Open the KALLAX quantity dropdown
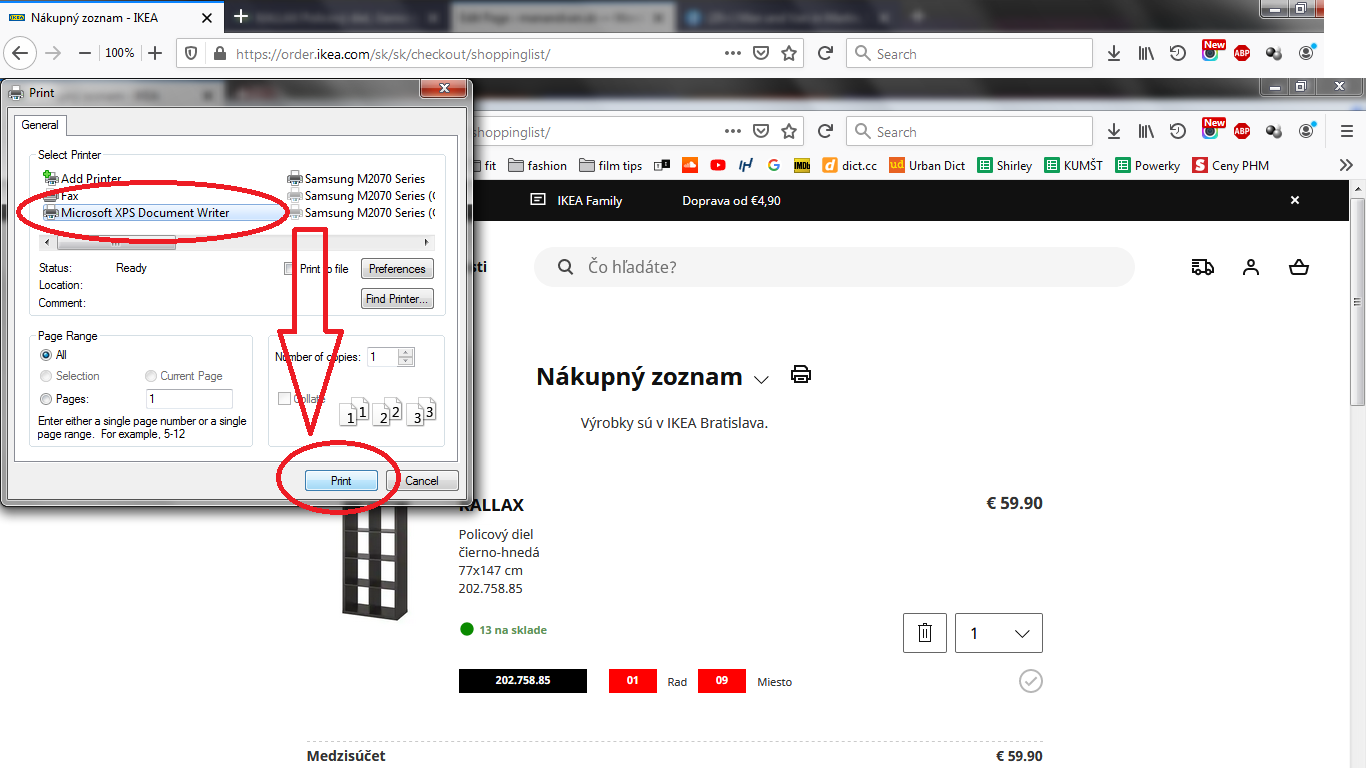This screenshot has height=768, width=1366. coord(999,633)
